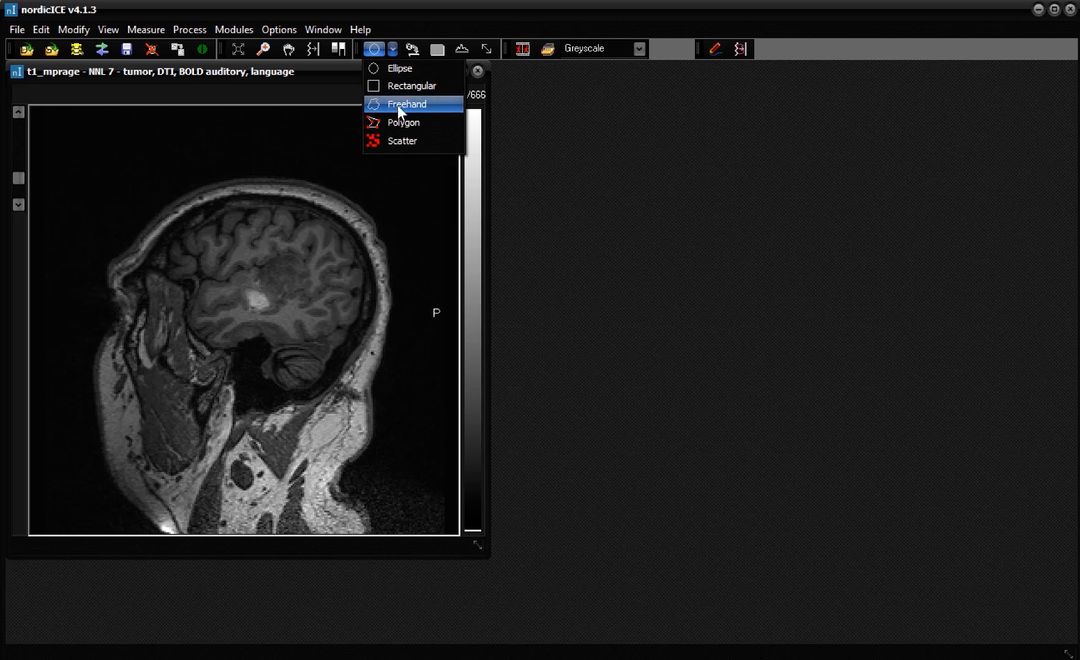Open the Modules menu
The height and width of the screenshot is (660, 1080).
coord(234,30)
